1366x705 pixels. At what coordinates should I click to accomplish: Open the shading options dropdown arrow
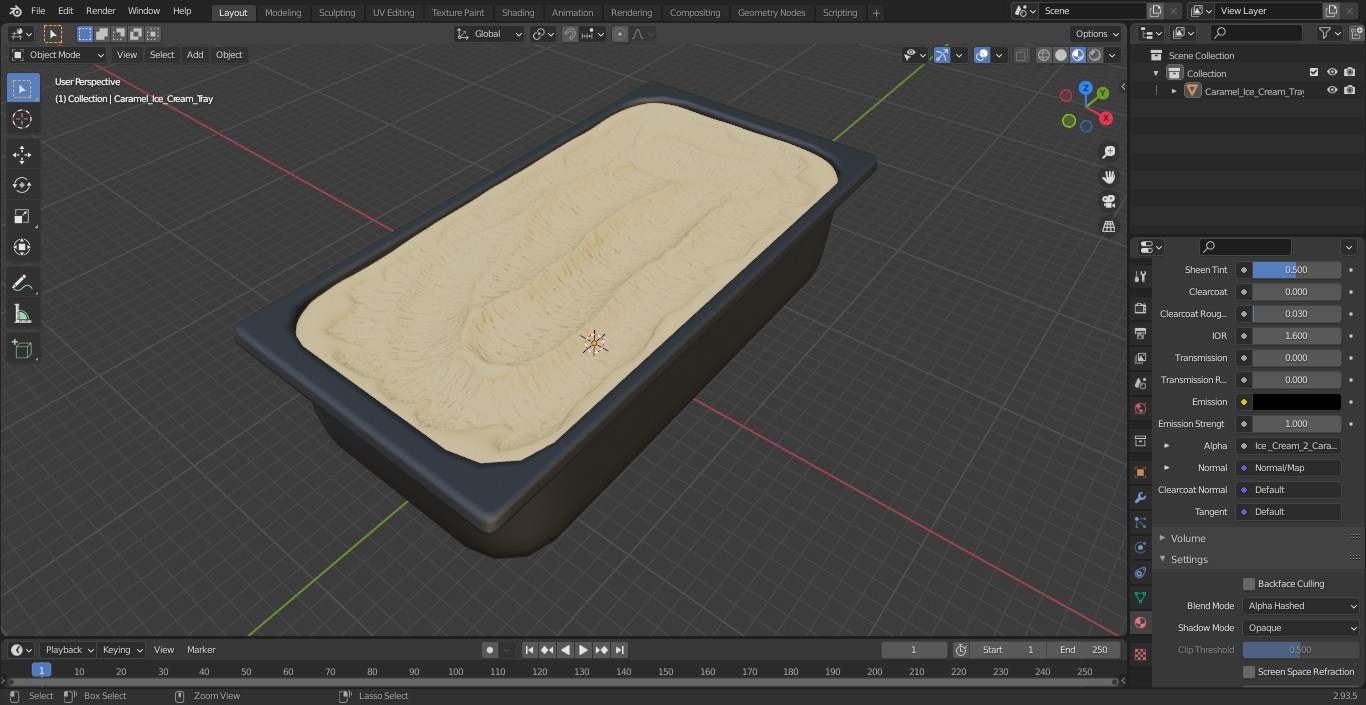(1113, 55)
